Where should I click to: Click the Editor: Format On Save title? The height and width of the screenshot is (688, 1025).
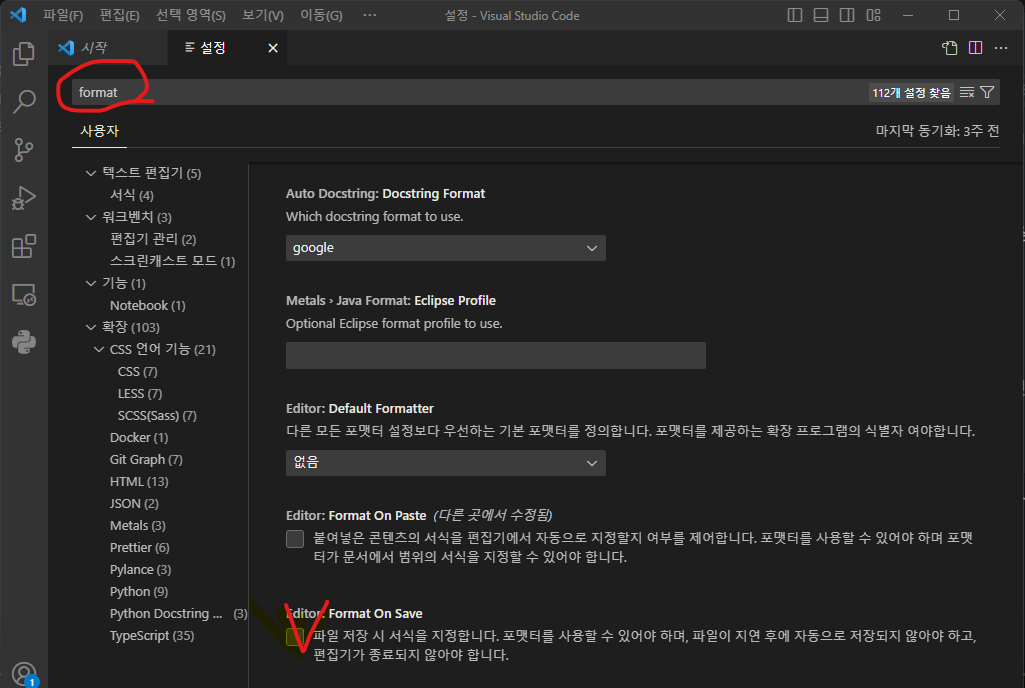coord(354,613)
